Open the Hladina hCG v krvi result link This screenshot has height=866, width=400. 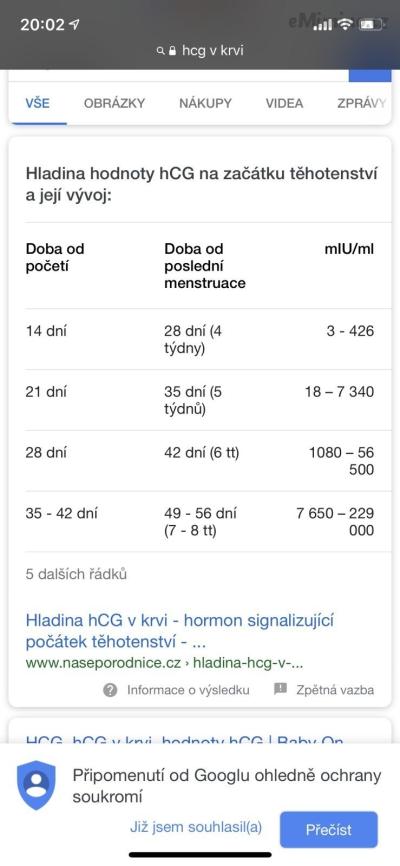180,631
